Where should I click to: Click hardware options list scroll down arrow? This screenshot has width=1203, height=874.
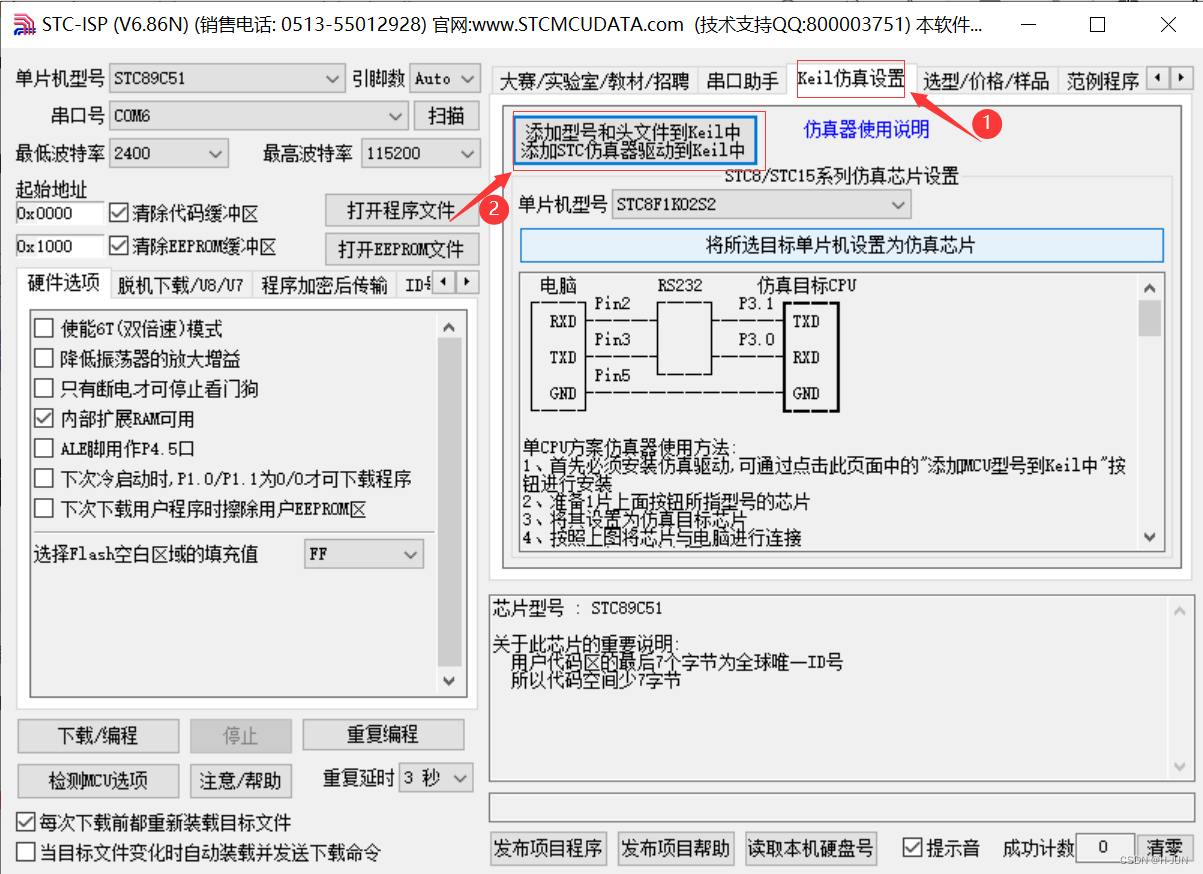(x=450, y=680)
